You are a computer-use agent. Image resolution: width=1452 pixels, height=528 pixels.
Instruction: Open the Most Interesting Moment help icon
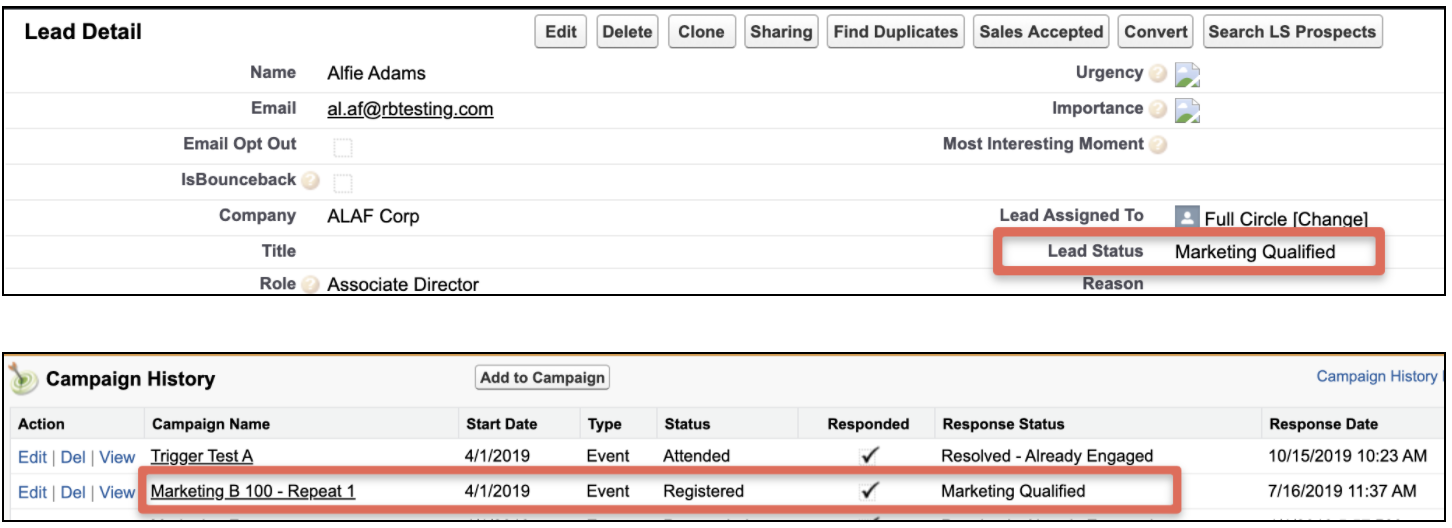(x=1158, y=146)
